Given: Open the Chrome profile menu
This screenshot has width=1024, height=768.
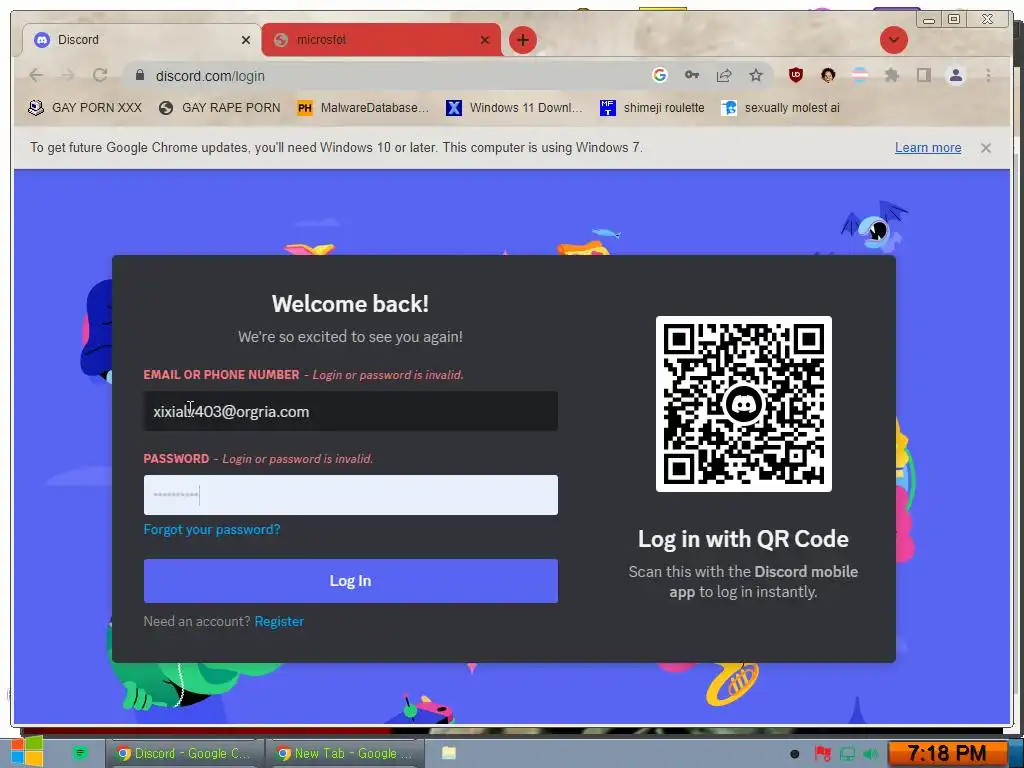Looking at the screenshot, I should point(955,75).
